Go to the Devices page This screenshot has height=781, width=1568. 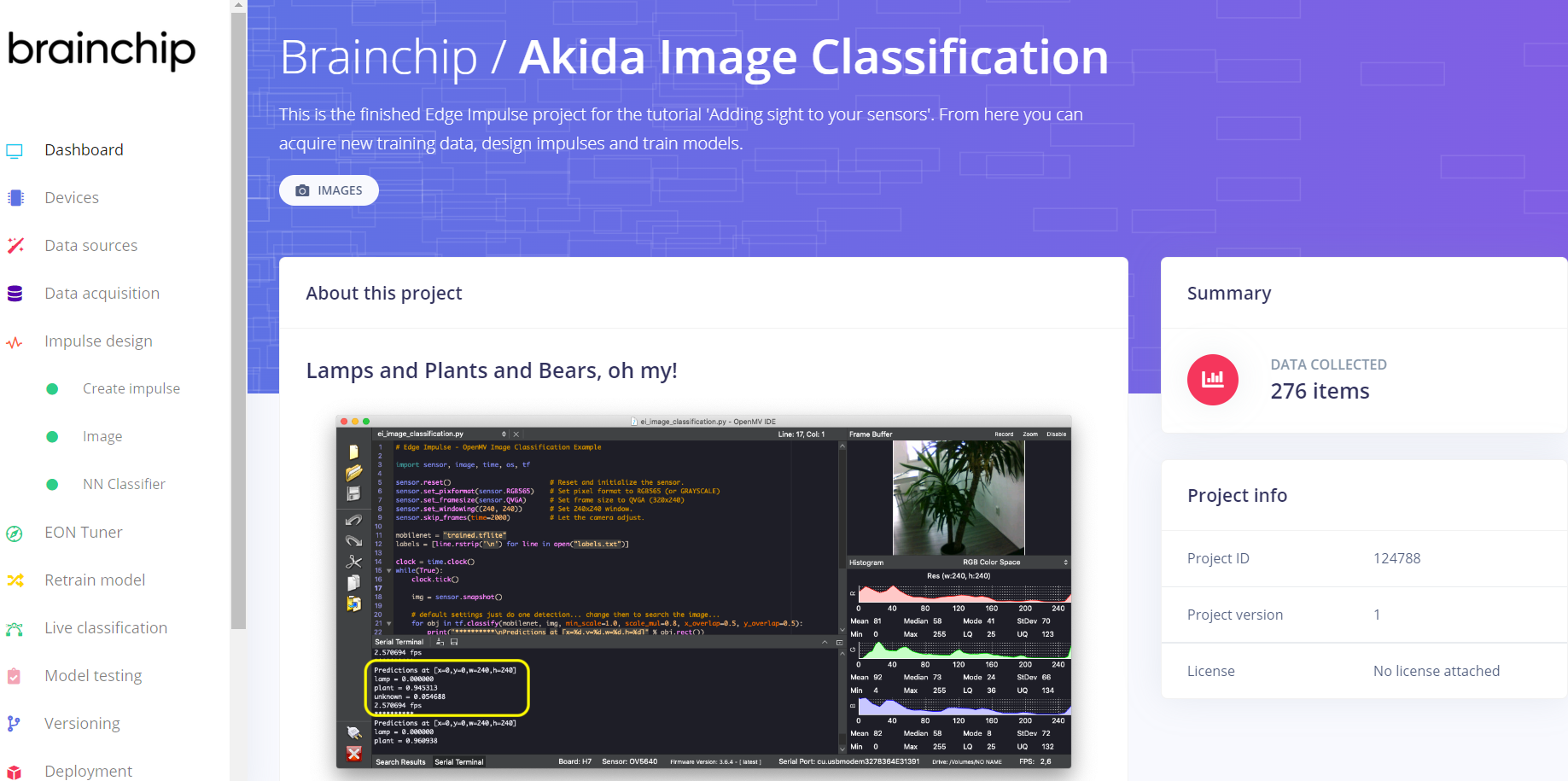pyautogui.click(x=72, y=198)
